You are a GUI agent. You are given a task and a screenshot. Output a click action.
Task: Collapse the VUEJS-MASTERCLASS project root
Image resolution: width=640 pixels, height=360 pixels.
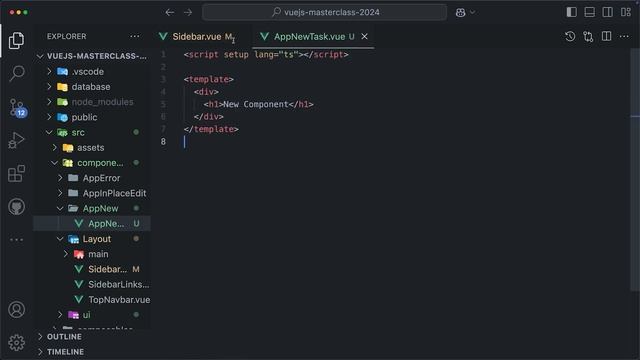(x=92, y=56)
